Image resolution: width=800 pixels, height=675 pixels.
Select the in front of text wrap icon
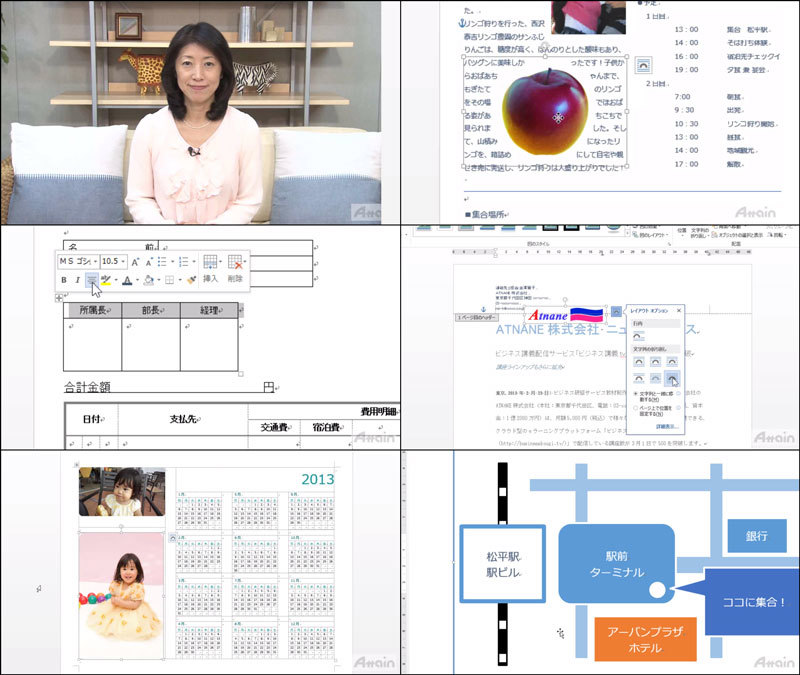click(x=672, y=378)
